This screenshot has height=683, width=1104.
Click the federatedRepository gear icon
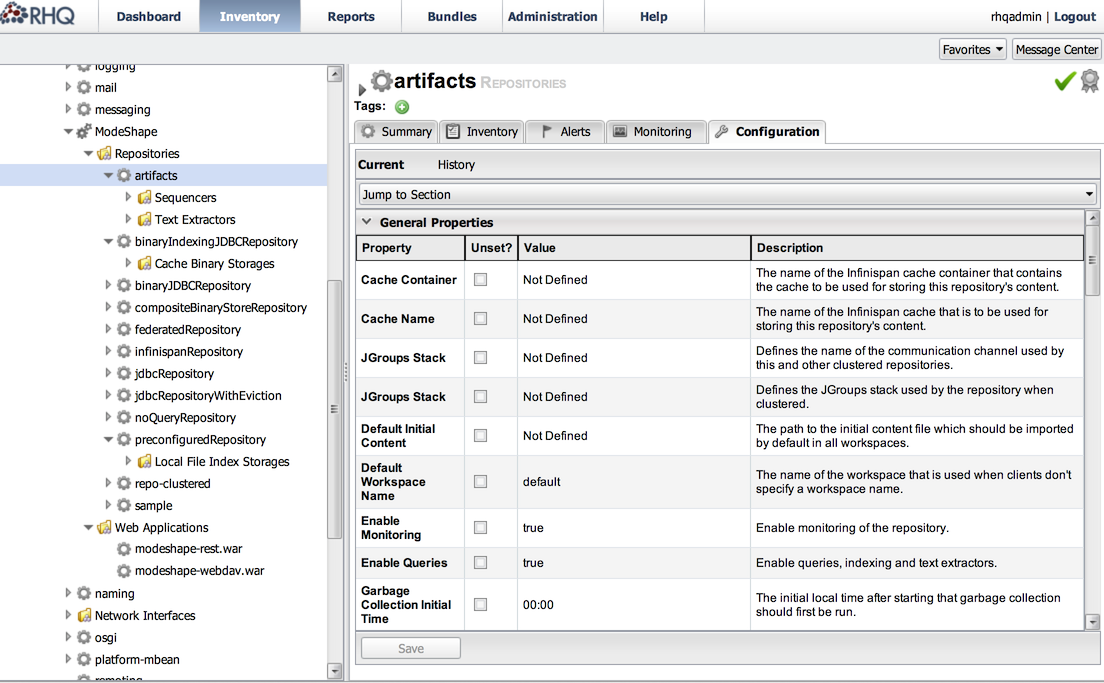pyautogui.click(x=124, y=329)
